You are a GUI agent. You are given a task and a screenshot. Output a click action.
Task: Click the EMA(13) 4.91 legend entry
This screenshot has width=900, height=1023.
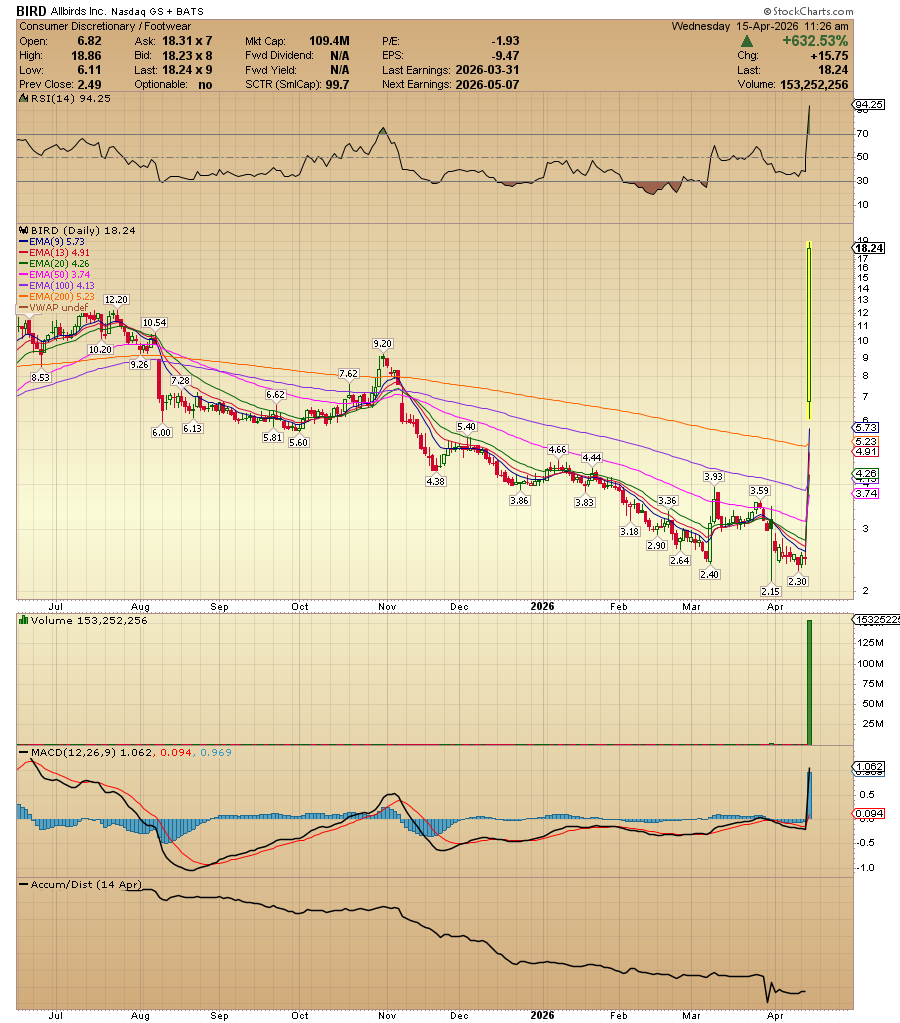[x=55, y=252]
